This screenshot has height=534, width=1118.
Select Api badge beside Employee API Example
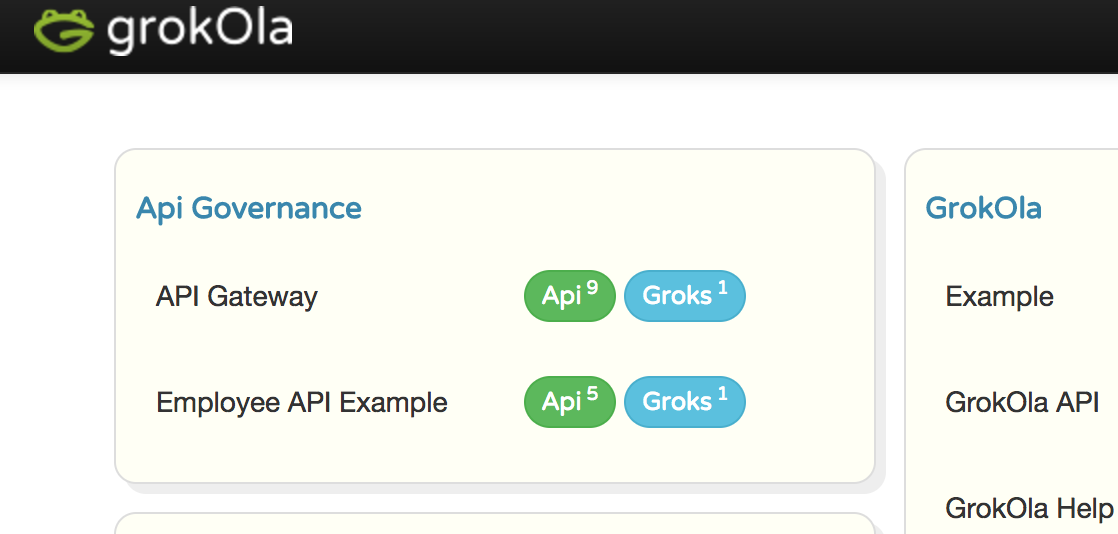570,402
